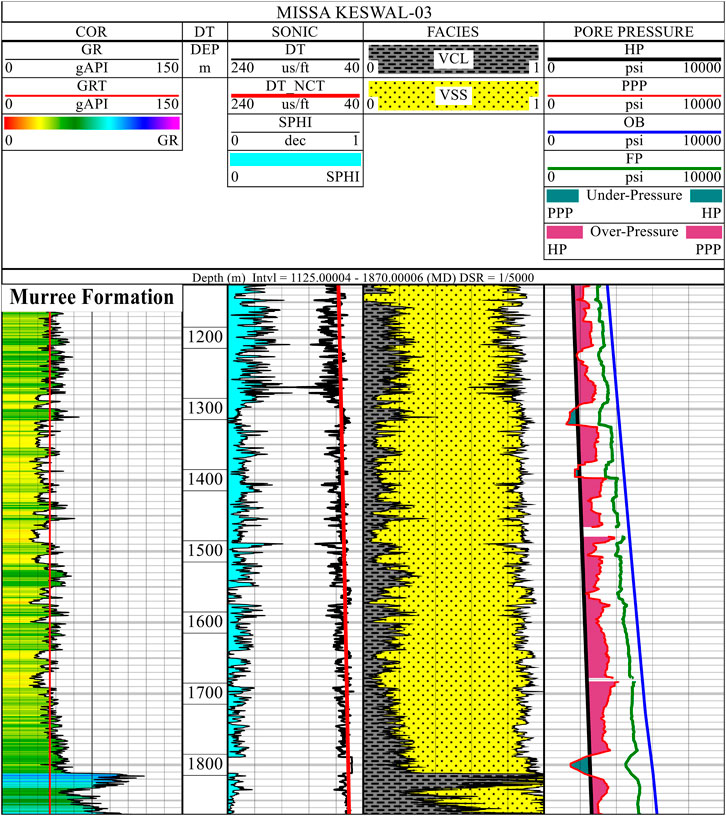Click the PPP pressure curve label

pos(634,86)
